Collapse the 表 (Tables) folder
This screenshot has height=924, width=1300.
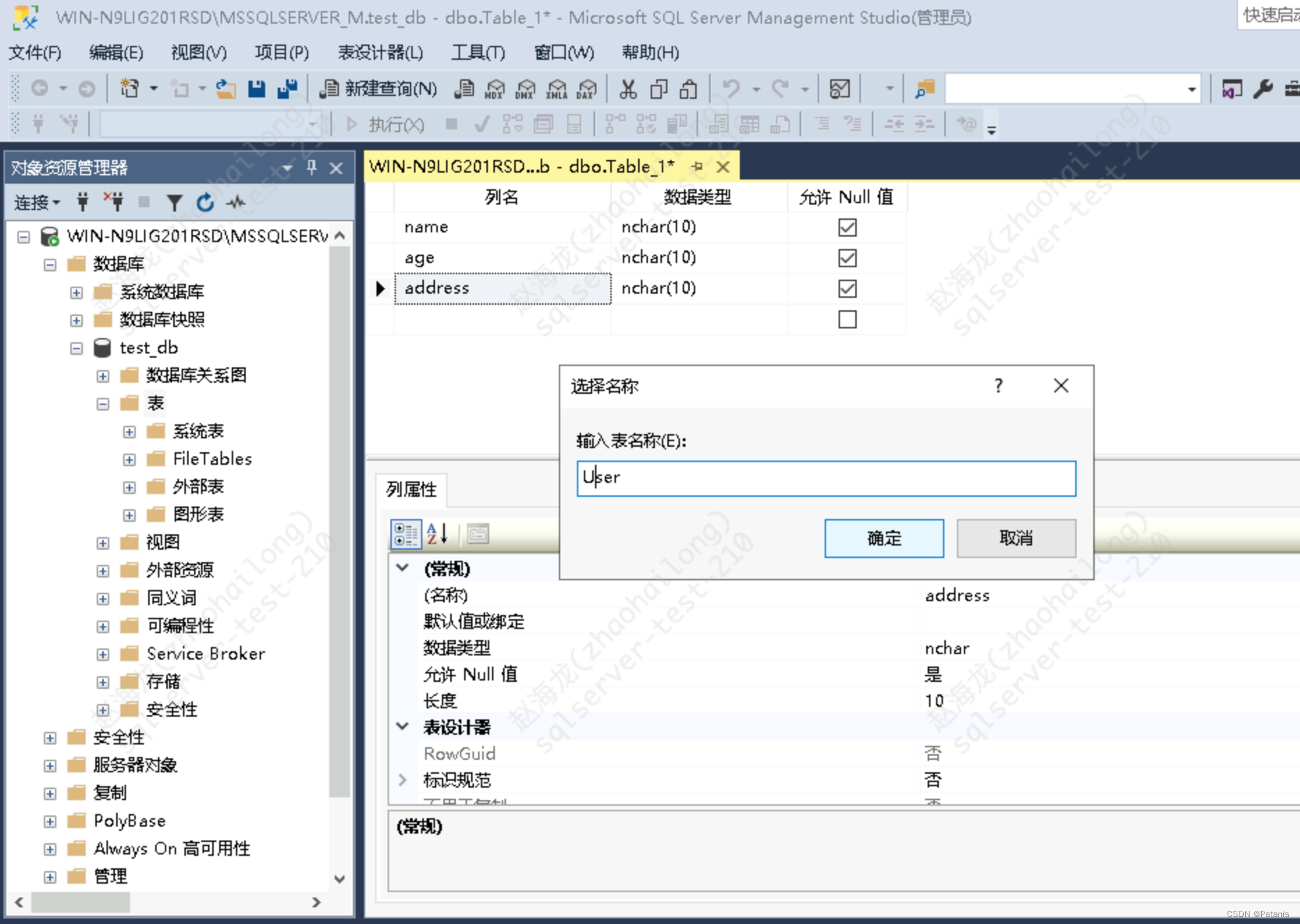pos(103,404)
